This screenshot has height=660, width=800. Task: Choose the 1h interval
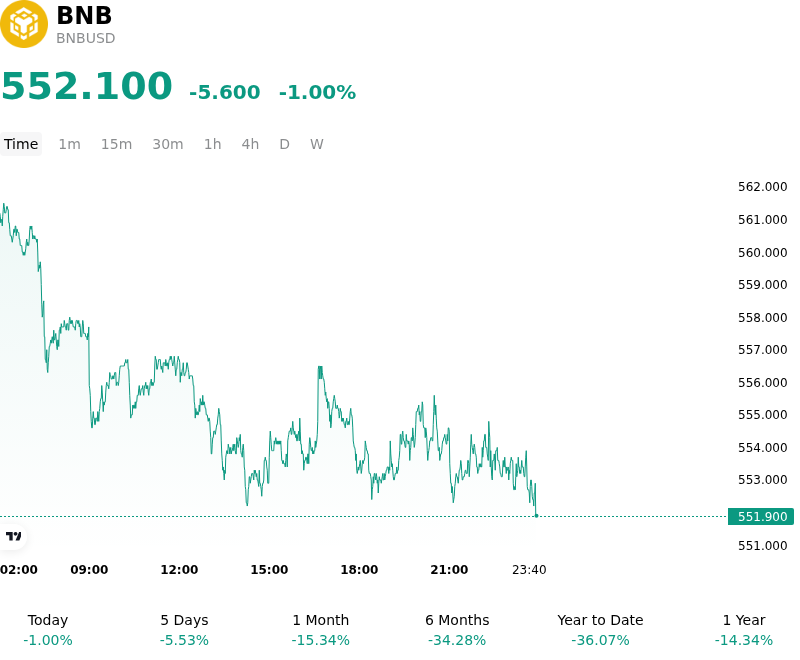[x=213, y=144]
